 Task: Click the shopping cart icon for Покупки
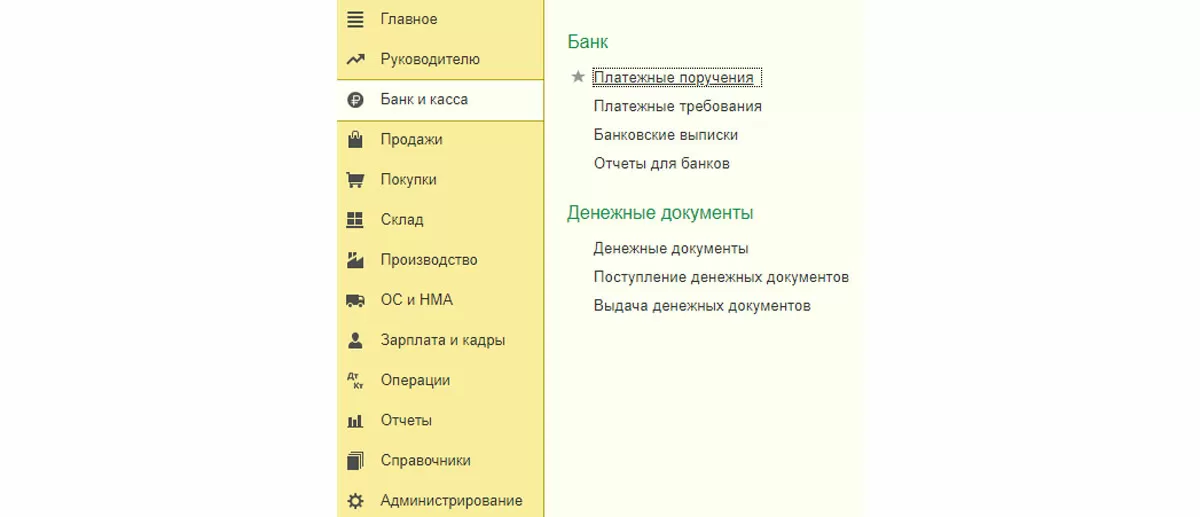[x=355, y=180]
